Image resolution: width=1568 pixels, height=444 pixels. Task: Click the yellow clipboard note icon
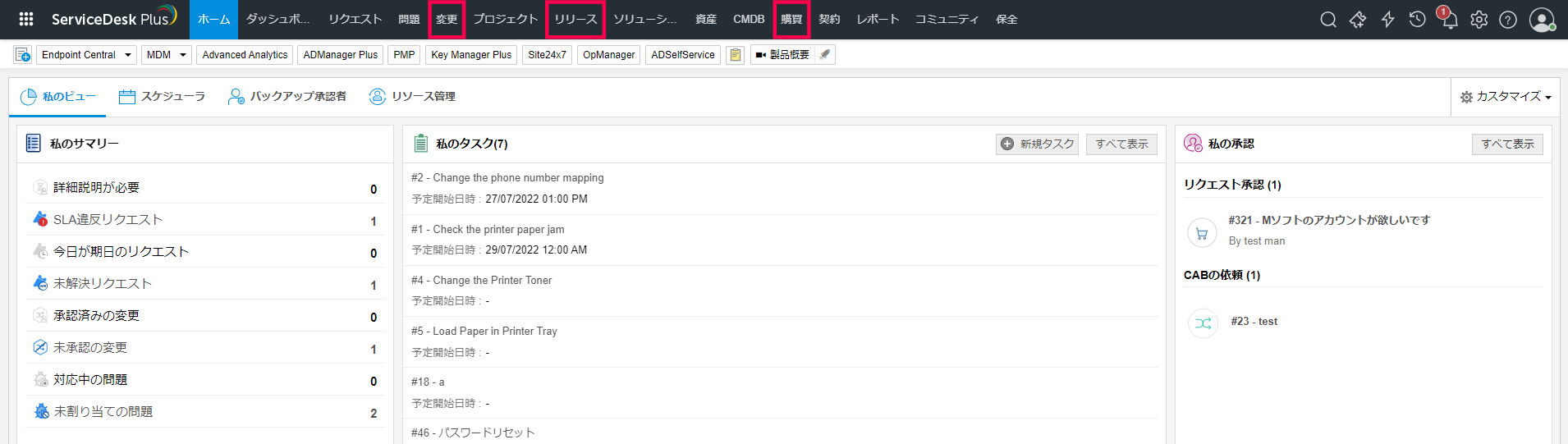tap(736, 55)
